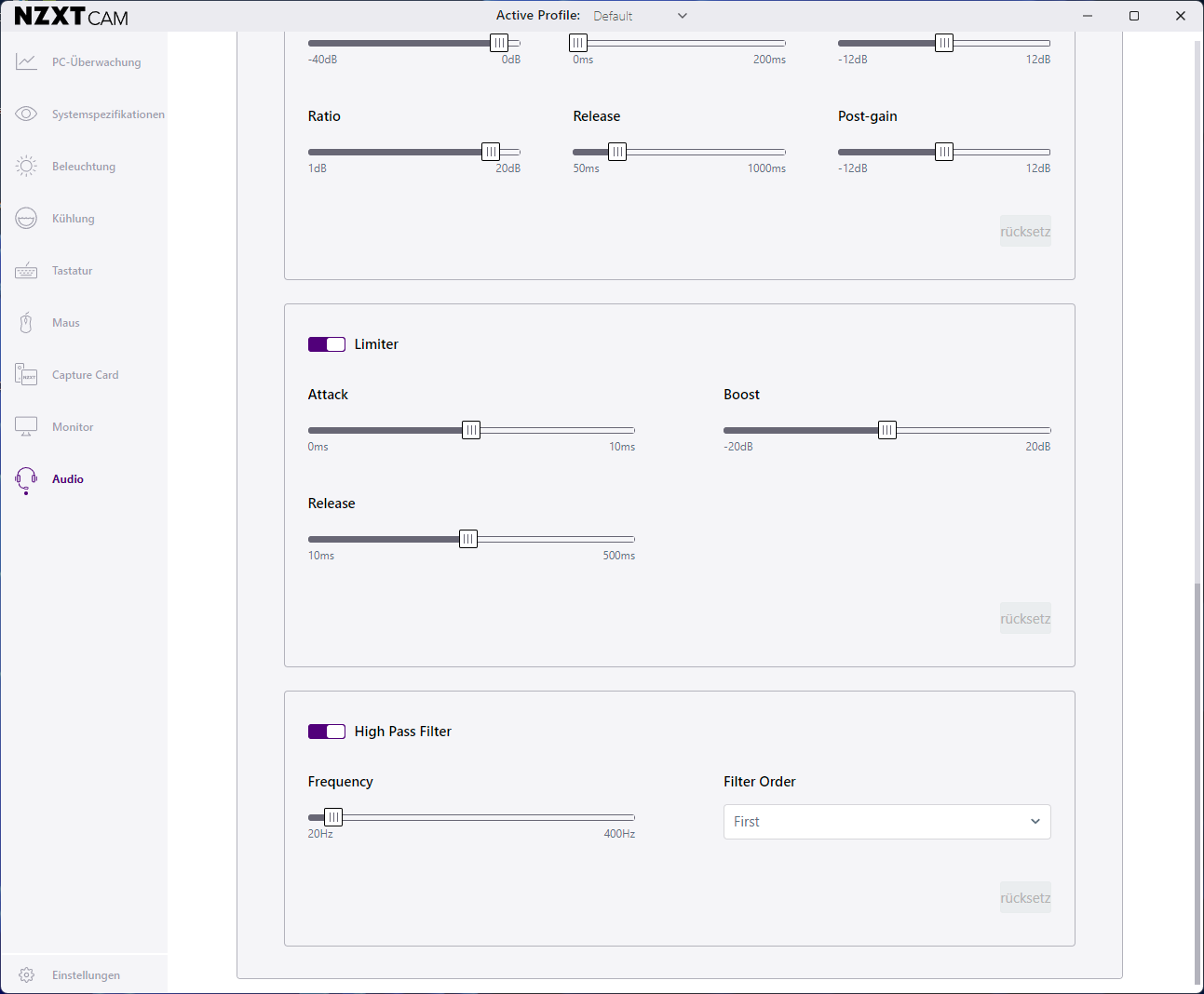Screen dimensions: 1204x994
Task: Open Kühlung using its fan icon
Action: 26,219
